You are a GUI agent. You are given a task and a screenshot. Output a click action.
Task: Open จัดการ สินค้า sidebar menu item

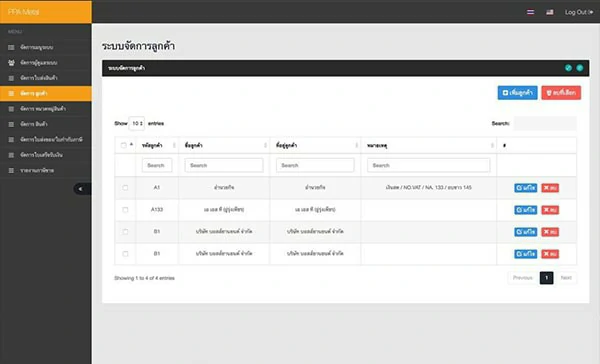tap(46, 124)
